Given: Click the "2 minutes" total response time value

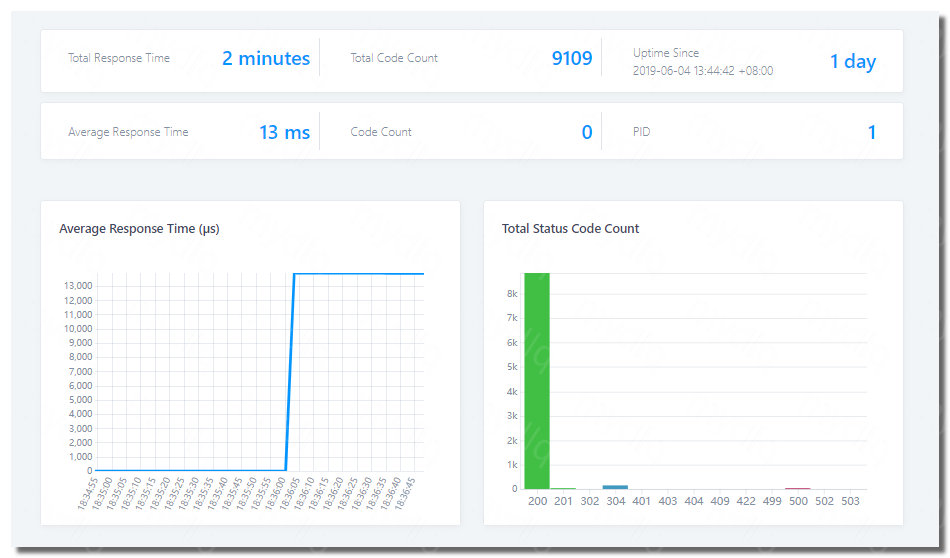Looking at the screenshot, I should (265, 59).
